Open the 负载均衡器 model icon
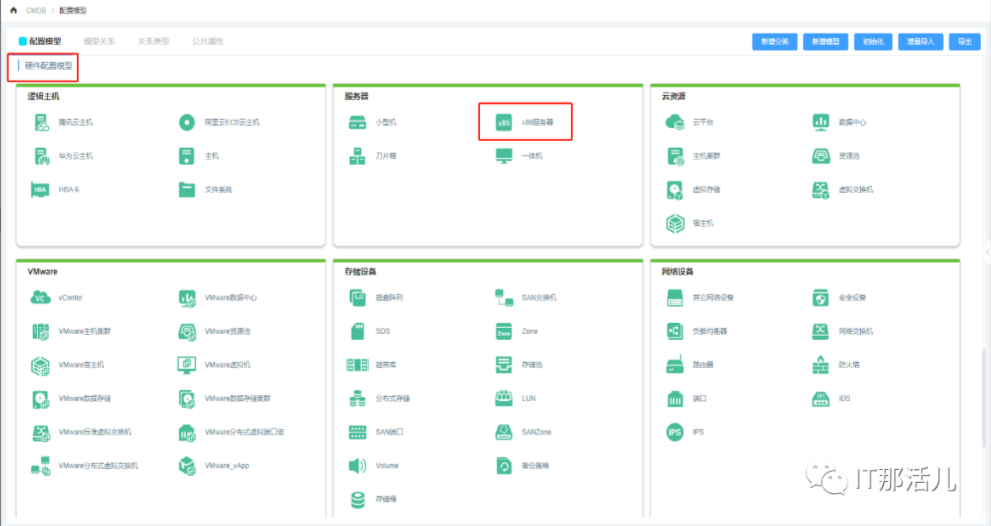 (x=675, y=331)
